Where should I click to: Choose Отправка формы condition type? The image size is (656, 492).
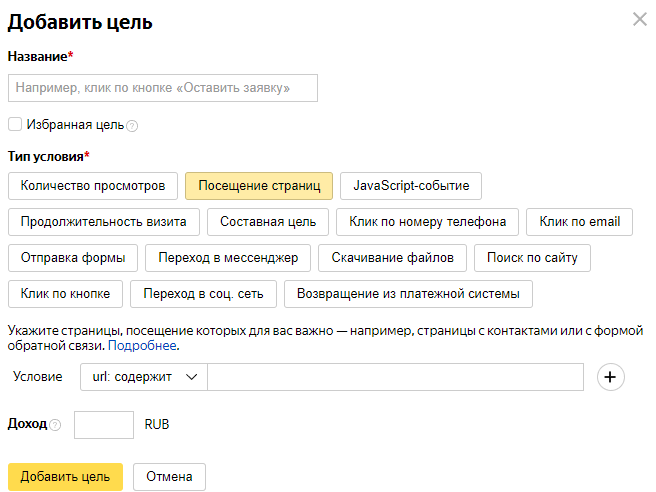pos(73,258)
